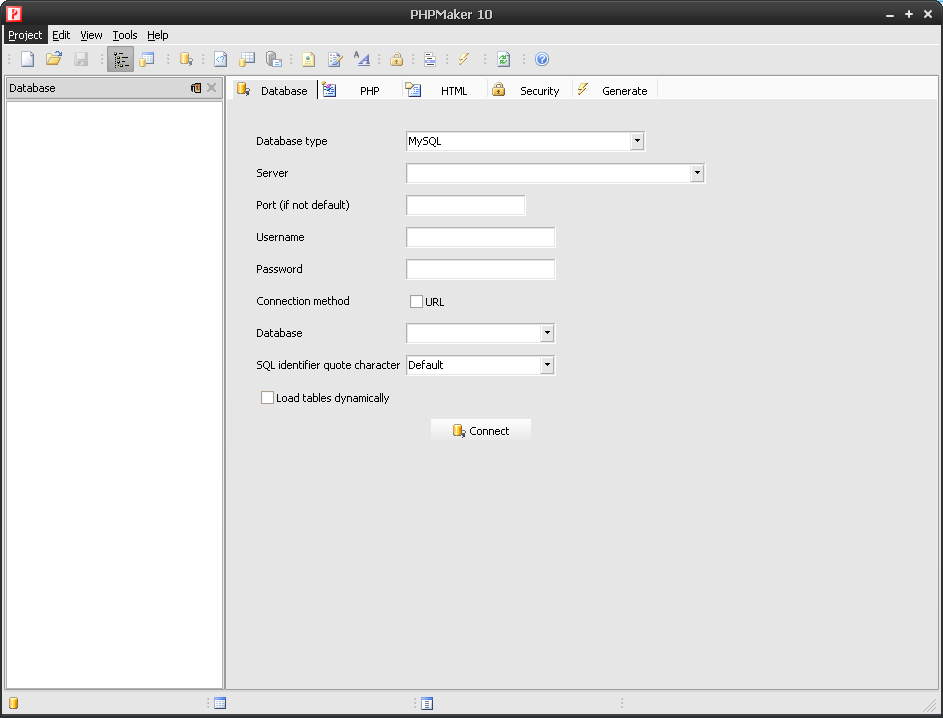Enable the URL connection method checkbox
Viewport: 943px width, 718px height.
click(x=417, y=301)
